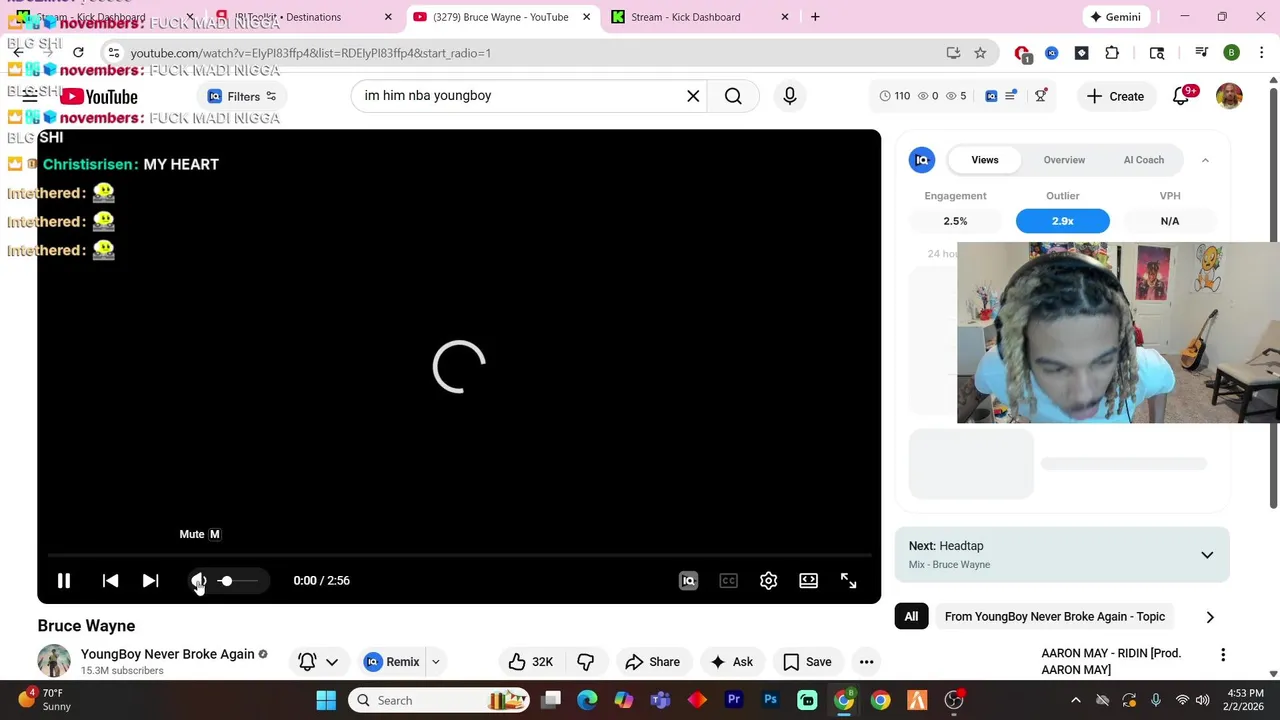Open the YouTube hamburger guide menu
Viewport: 1280px width, 720px height.
[x=30, y=96]
